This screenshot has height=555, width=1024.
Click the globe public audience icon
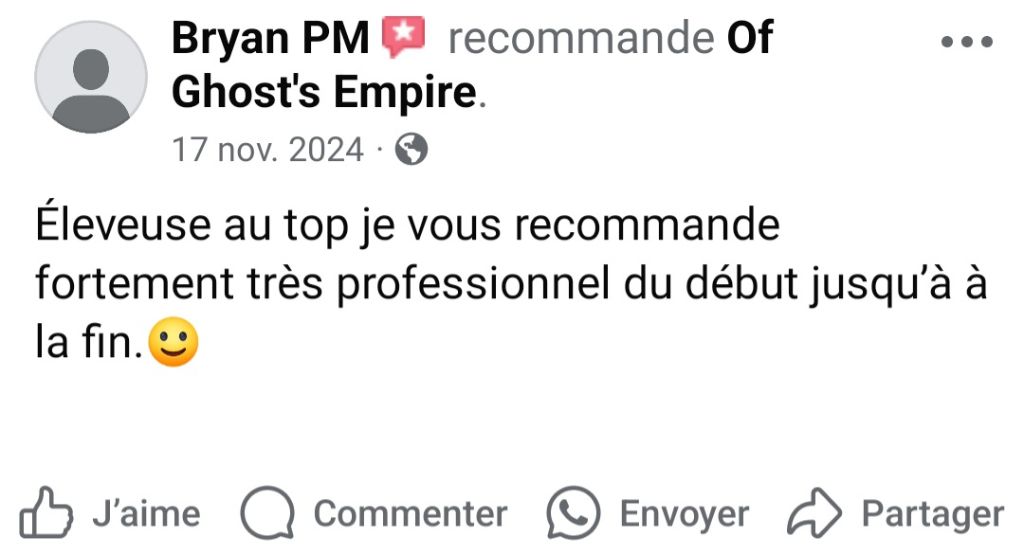tap(411, 150)
